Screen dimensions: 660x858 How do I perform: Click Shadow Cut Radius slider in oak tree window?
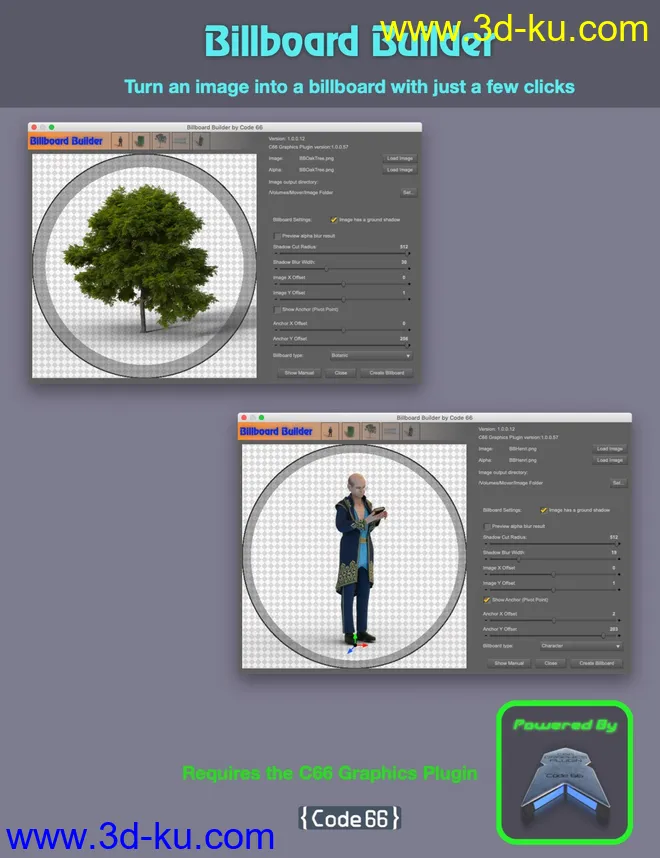click(x=342, y=253)
